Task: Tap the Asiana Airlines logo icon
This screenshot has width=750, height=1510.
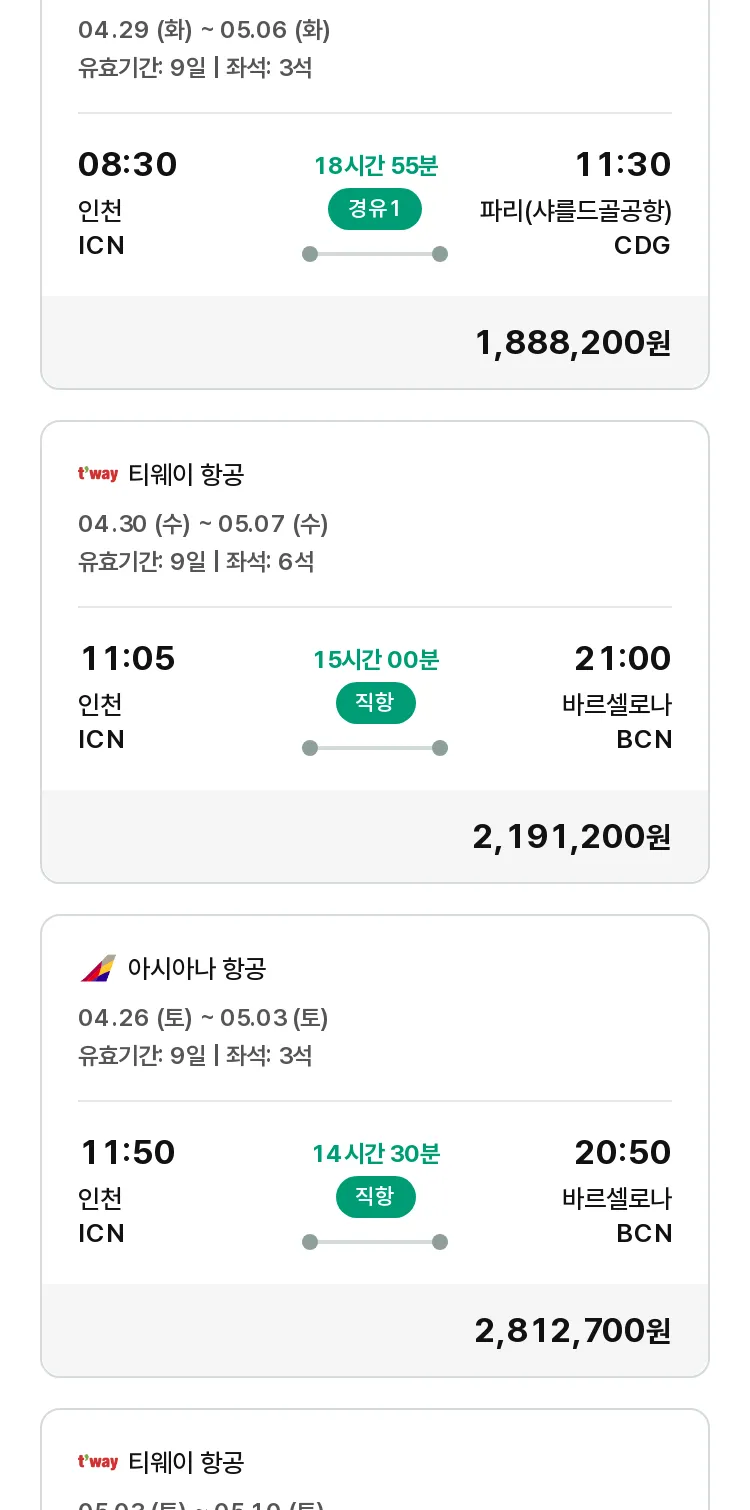Action: pos(98,968)
